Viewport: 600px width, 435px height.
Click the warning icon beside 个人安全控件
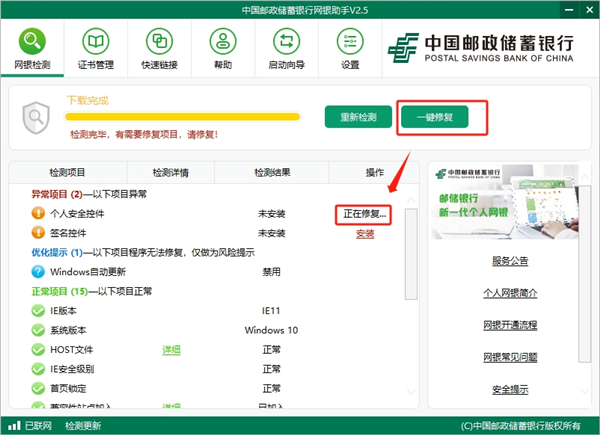coord(38,214)
